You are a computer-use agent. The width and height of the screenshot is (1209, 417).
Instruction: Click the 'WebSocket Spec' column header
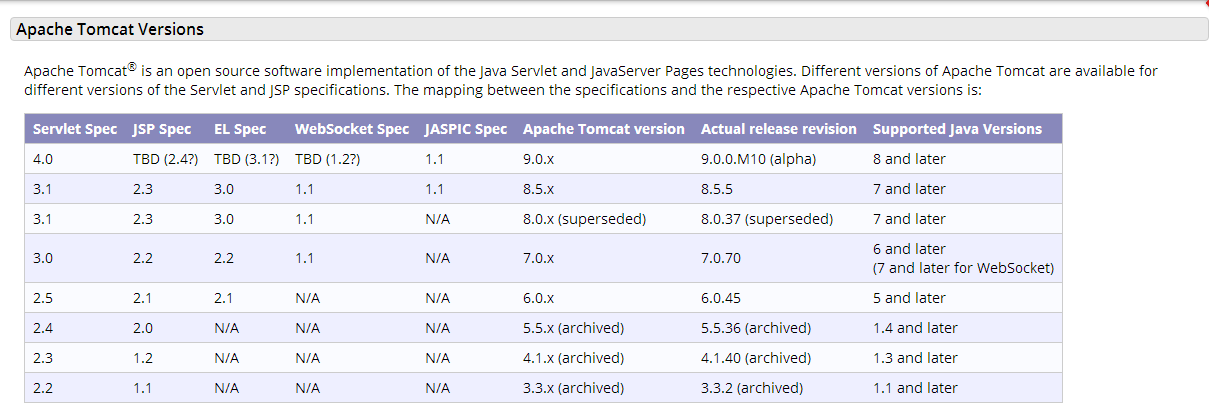point(352,129)
